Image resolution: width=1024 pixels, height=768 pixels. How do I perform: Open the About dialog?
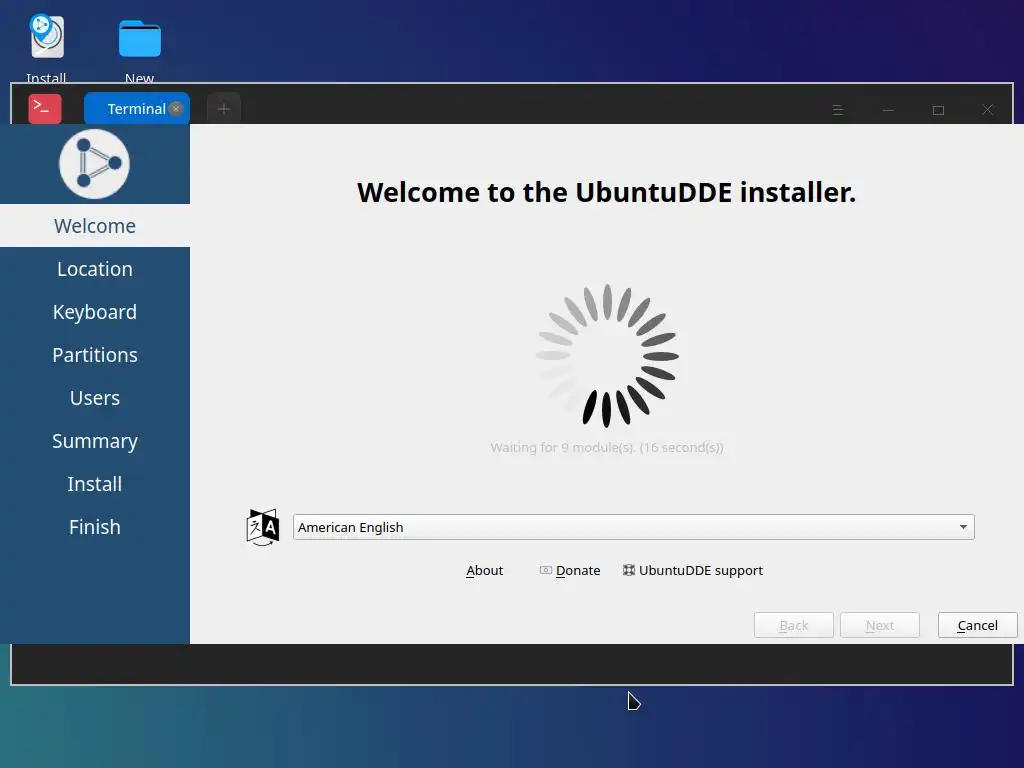coord(485,570)
